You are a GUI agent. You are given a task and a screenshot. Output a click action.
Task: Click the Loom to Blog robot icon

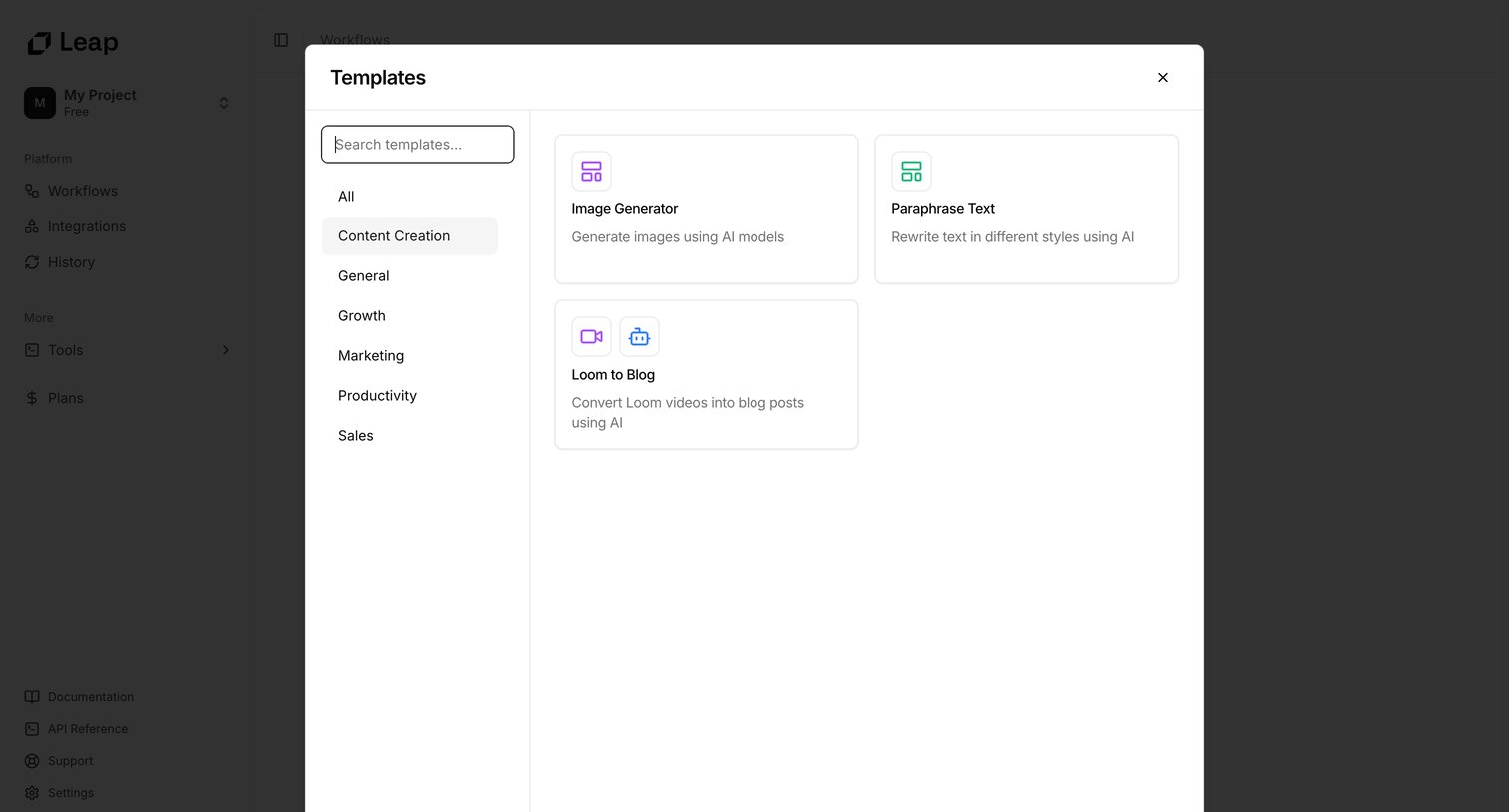pyautogui.click(x=639, y=337)
